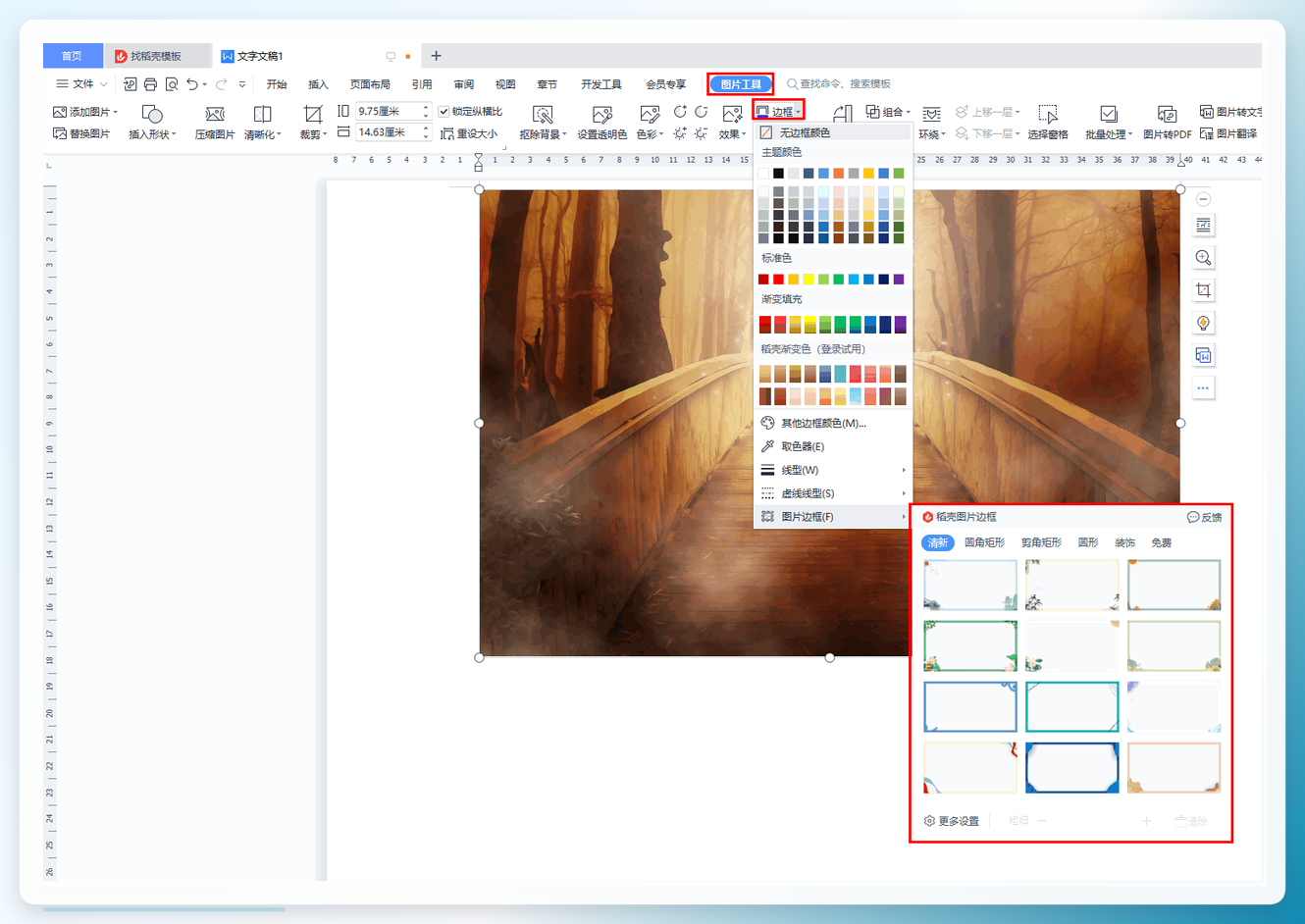
Task: Click the 抠除背景 remove background tool
Action: coord(543,123)
